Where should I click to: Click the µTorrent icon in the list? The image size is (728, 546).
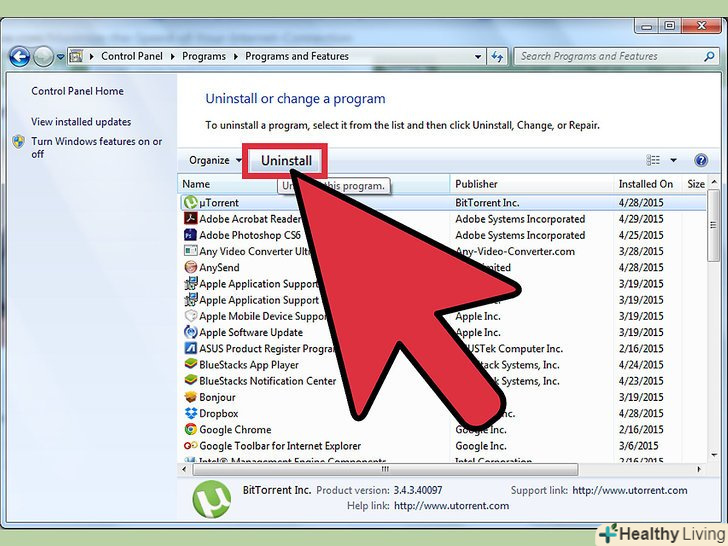click(191, 202)
